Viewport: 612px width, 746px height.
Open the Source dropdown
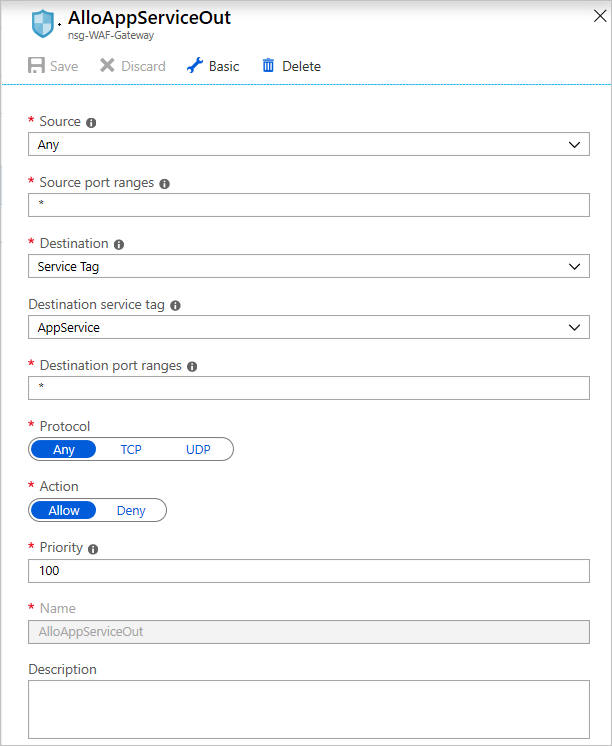tap(308, 145)
